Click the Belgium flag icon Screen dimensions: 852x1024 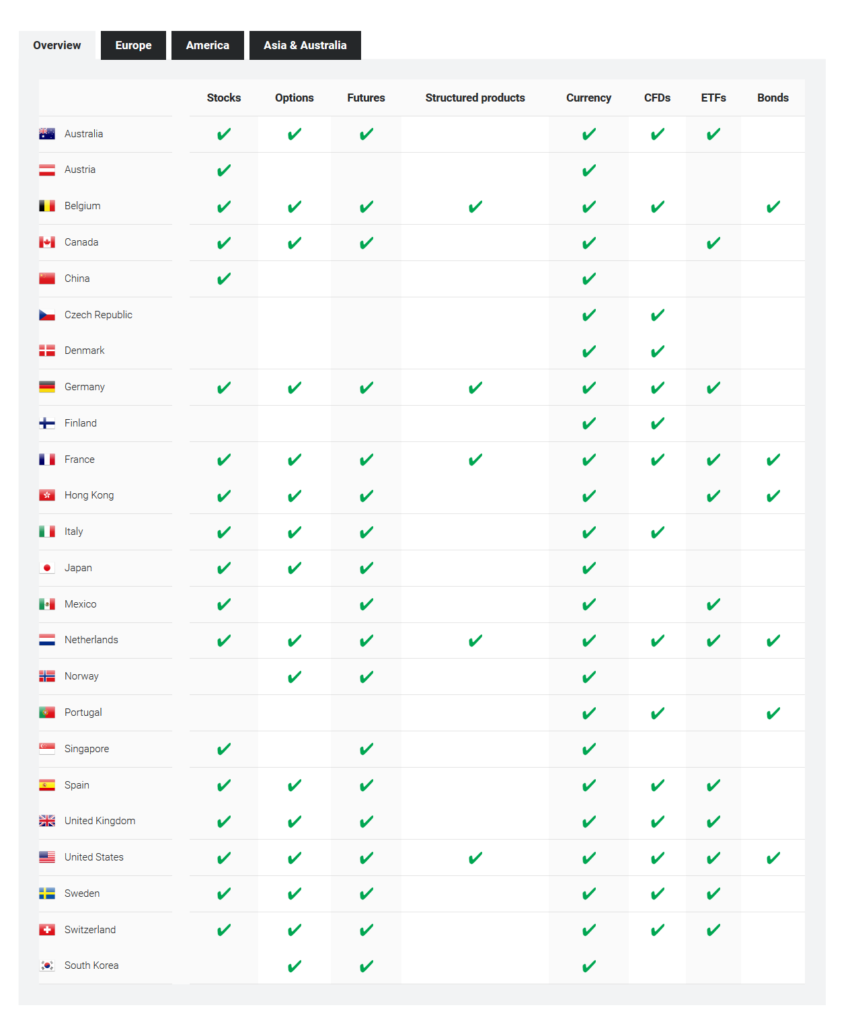(x=47, y=206)
